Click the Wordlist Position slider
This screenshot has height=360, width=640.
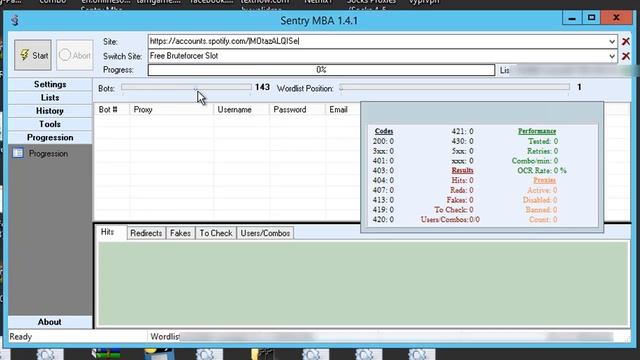pyautogui.click(x=454, y=88)
